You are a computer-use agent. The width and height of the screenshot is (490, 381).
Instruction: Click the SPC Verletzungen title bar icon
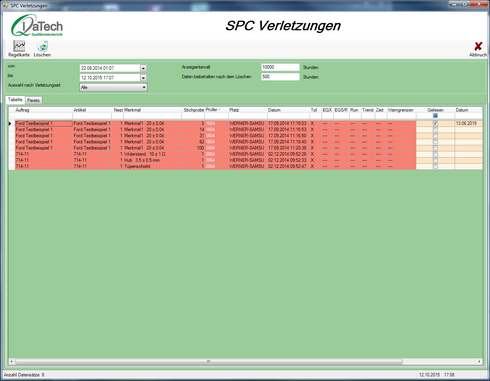click(6, 6)
